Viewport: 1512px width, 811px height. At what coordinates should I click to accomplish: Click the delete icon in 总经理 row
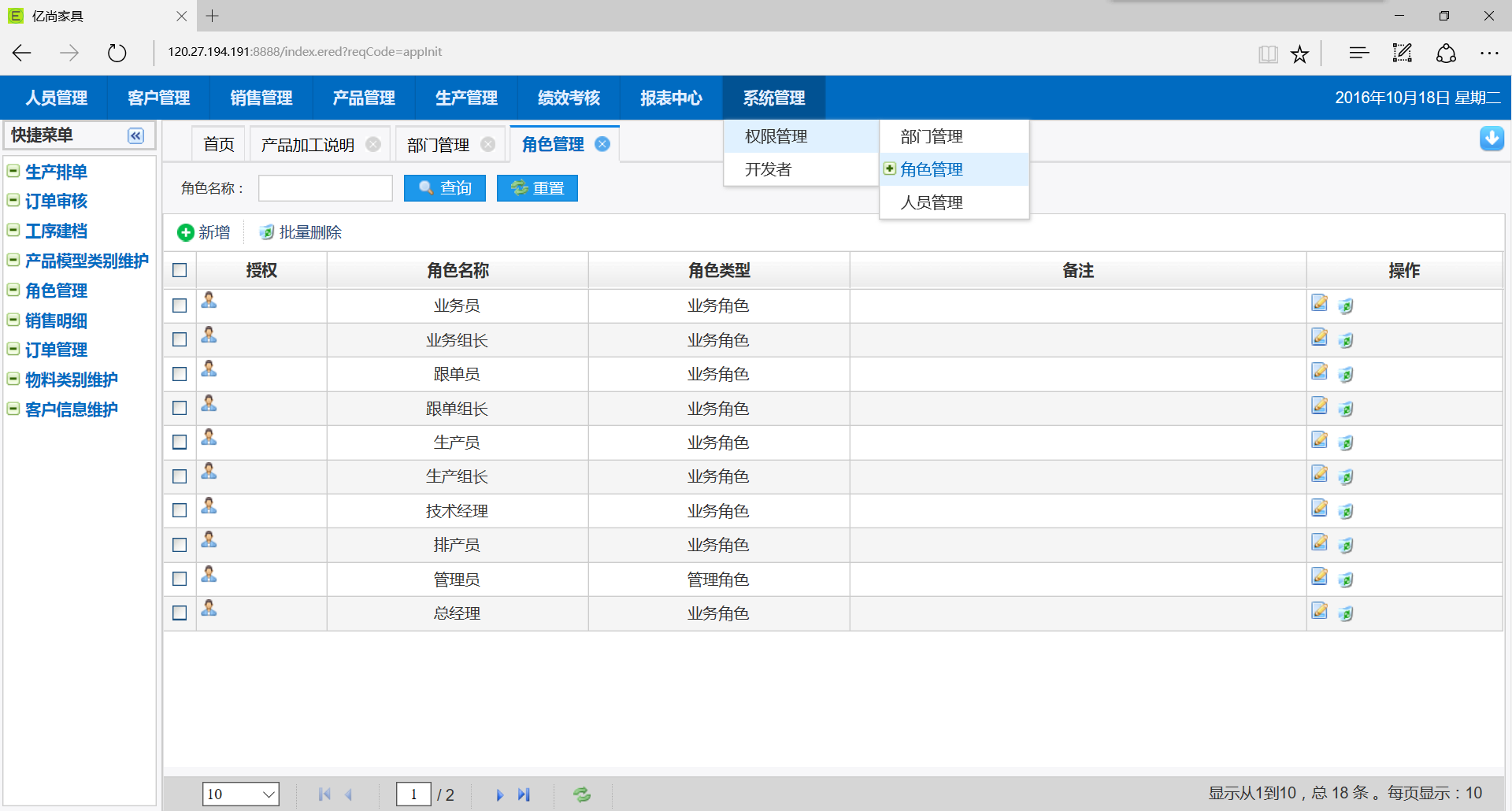[x=1346, y=613]
